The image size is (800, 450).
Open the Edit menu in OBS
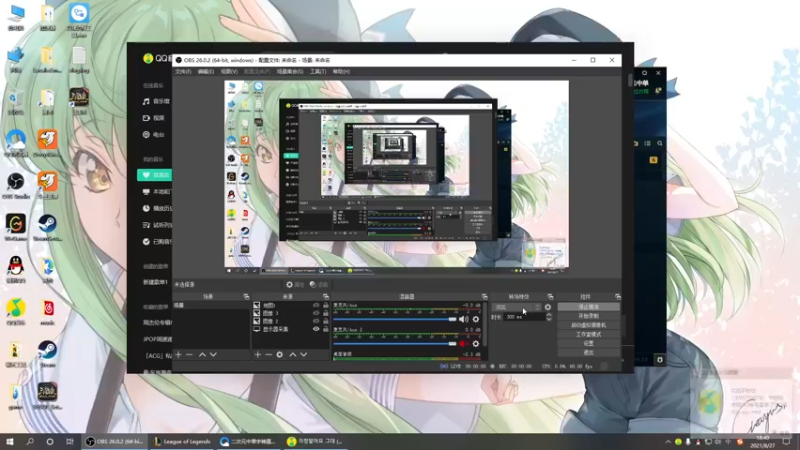(x=206, y=72)
